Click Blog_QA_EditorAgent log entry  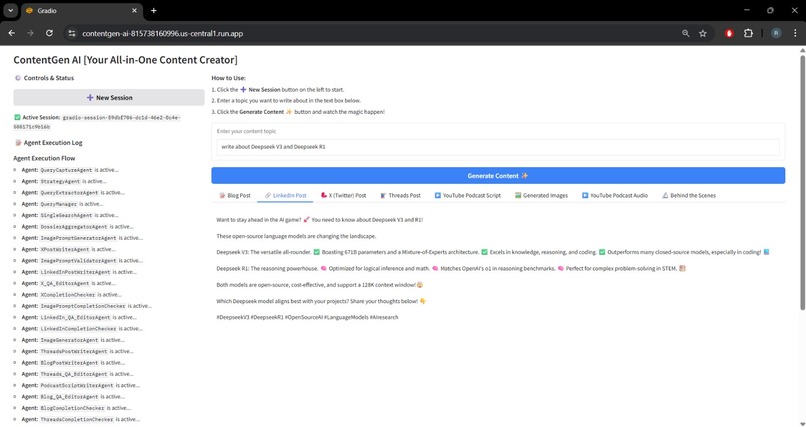[73, 397]
